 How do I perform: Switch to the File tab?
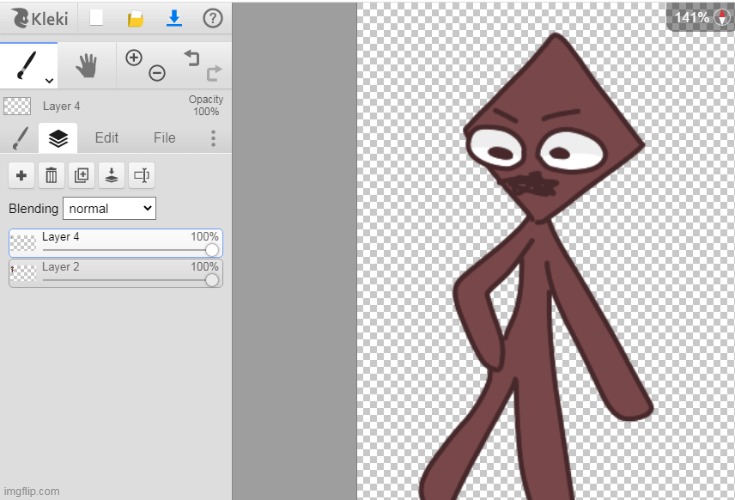[x=164, y=138]
